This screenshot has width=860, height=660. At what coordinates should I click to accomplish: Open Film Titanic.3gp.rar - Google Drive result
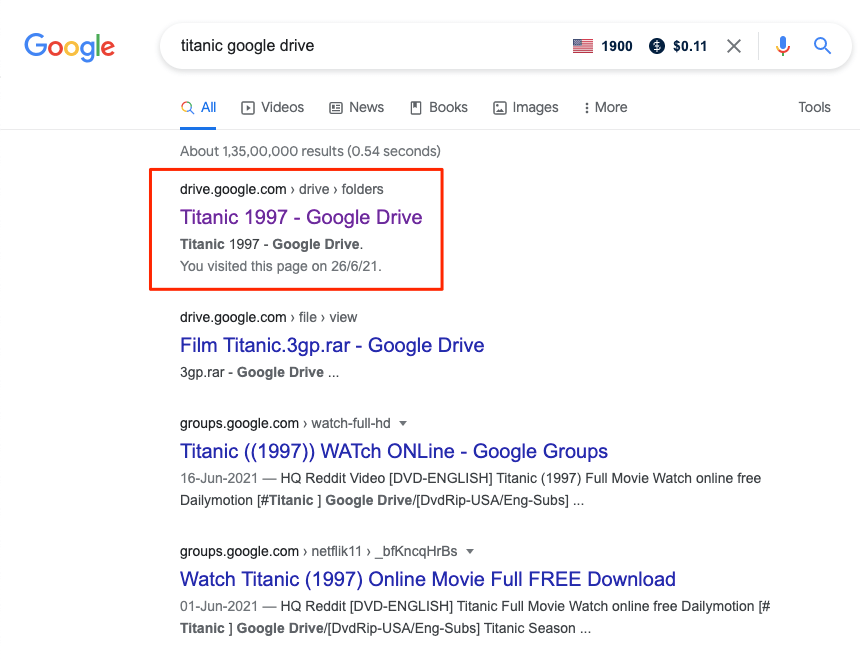332,346
